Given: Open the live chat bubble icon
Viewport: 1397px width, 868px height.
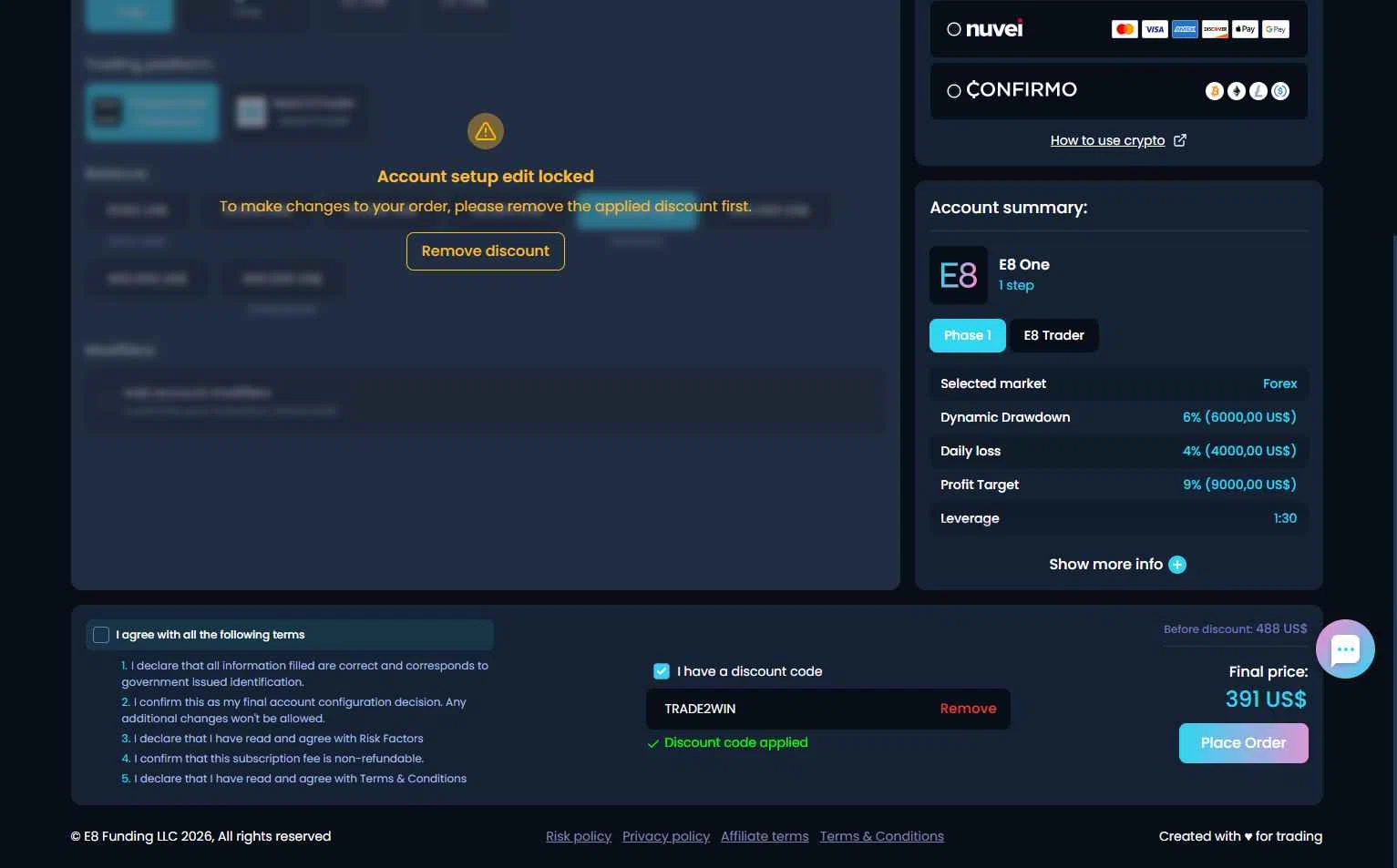Looking at the screenshot, I should point(1345,649).
